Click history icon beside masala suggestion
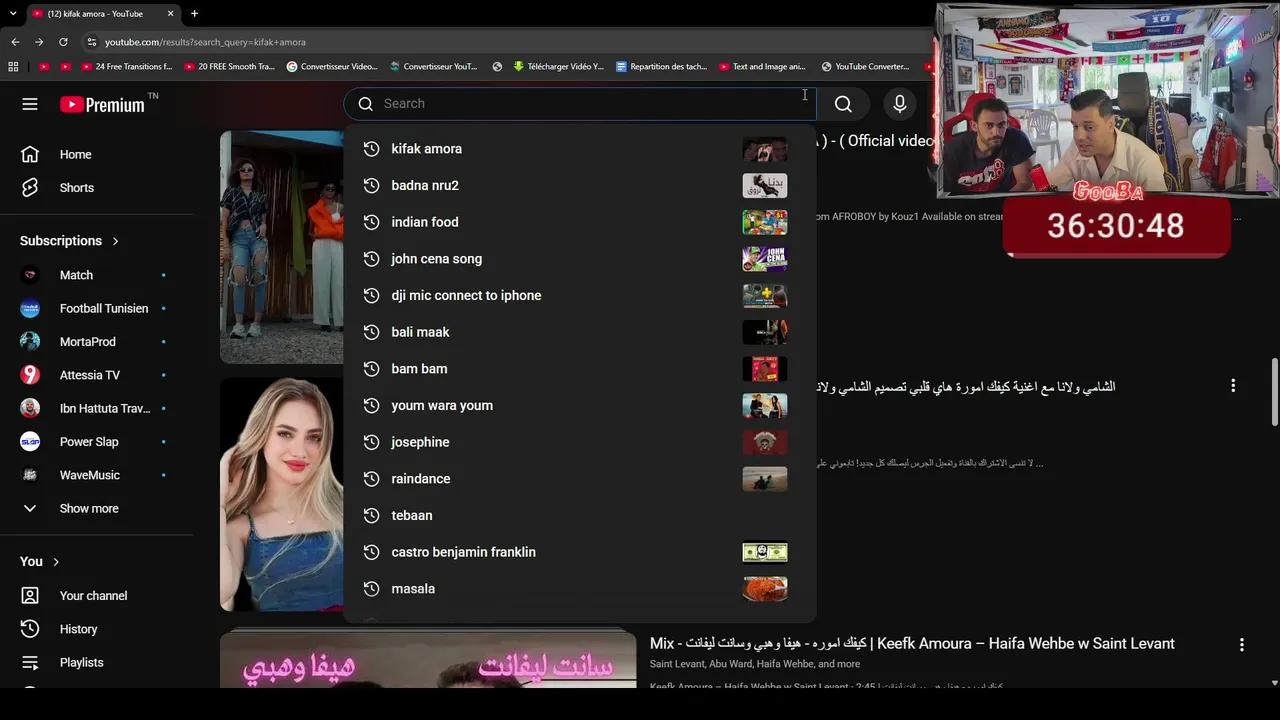Viewport: 1280px width, 720px height. (x=371, y=589)
